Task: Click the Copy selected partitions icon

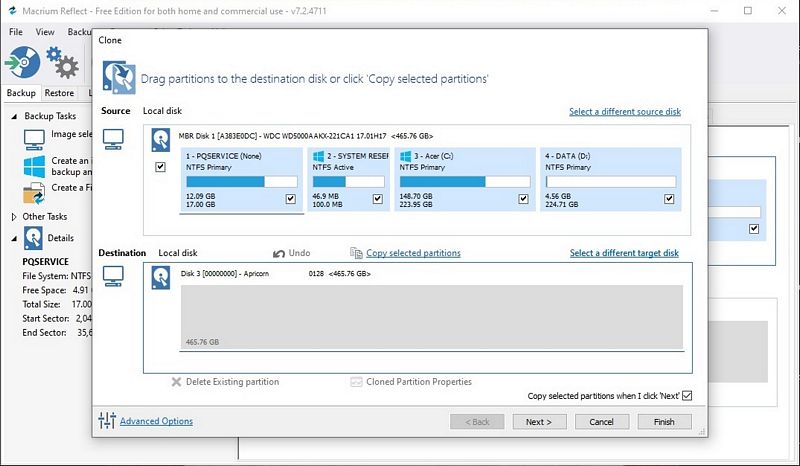Action: click(356, 253)
